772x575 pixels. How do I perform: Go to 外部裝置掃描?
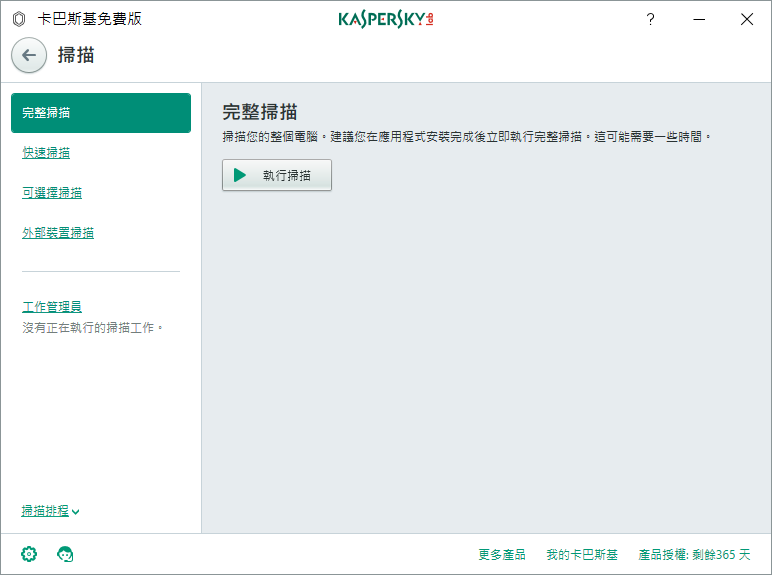pos(58,233)
